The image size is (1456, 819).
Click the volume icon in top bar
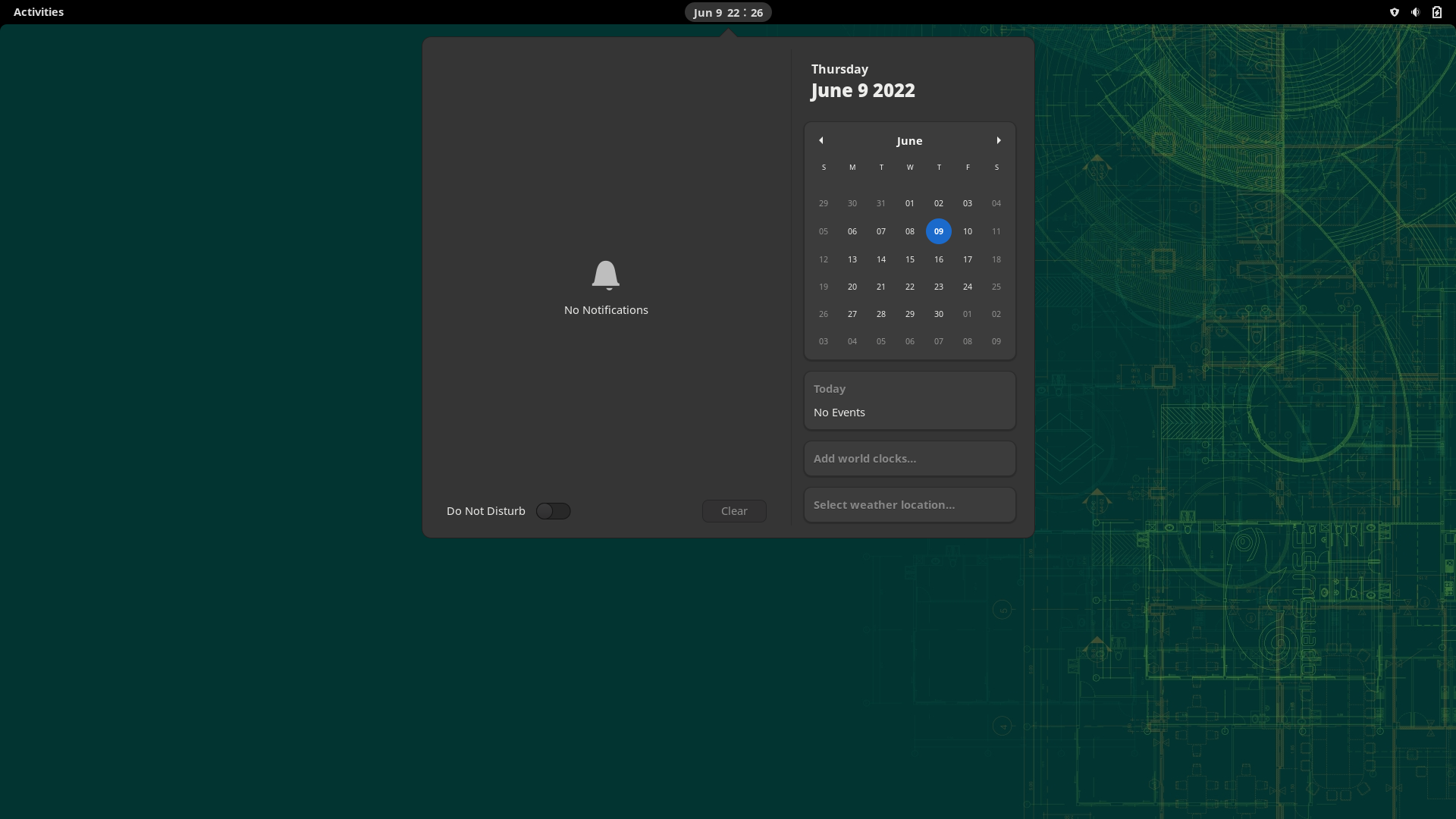(x=1415, y=12)
